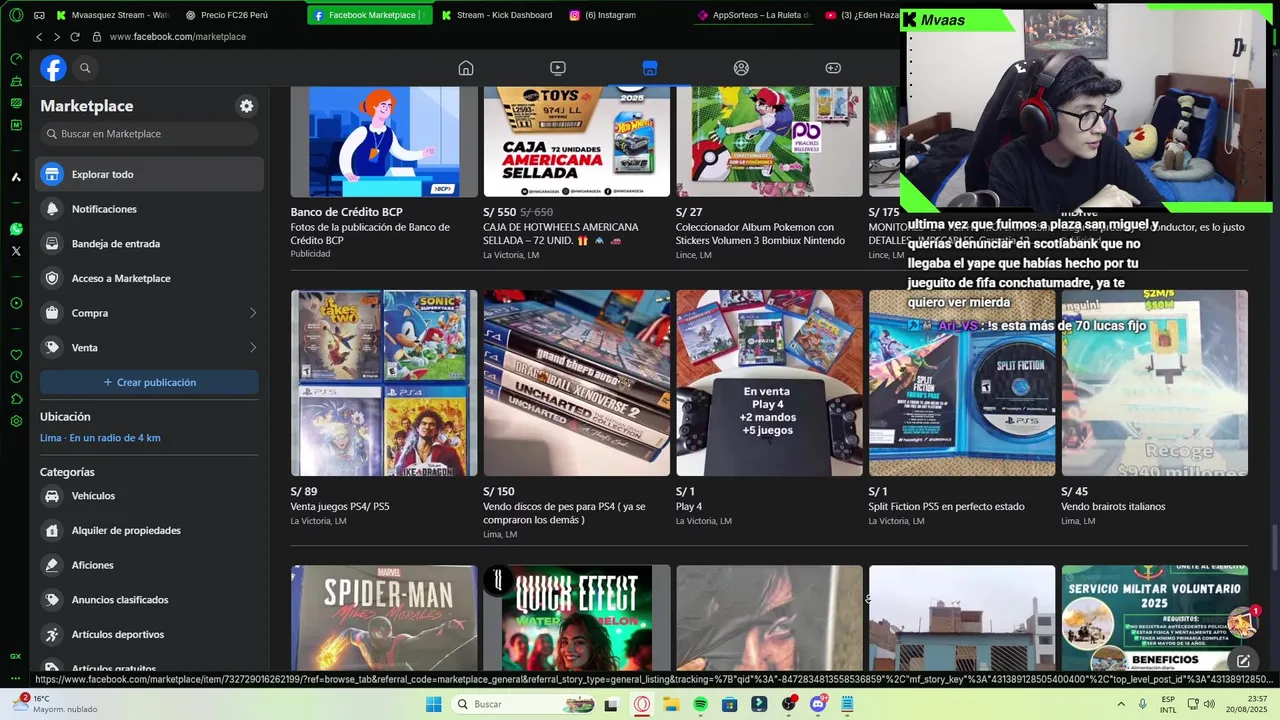Change location: Lima · En un radio de 4 km

click(x=100, y=438)
